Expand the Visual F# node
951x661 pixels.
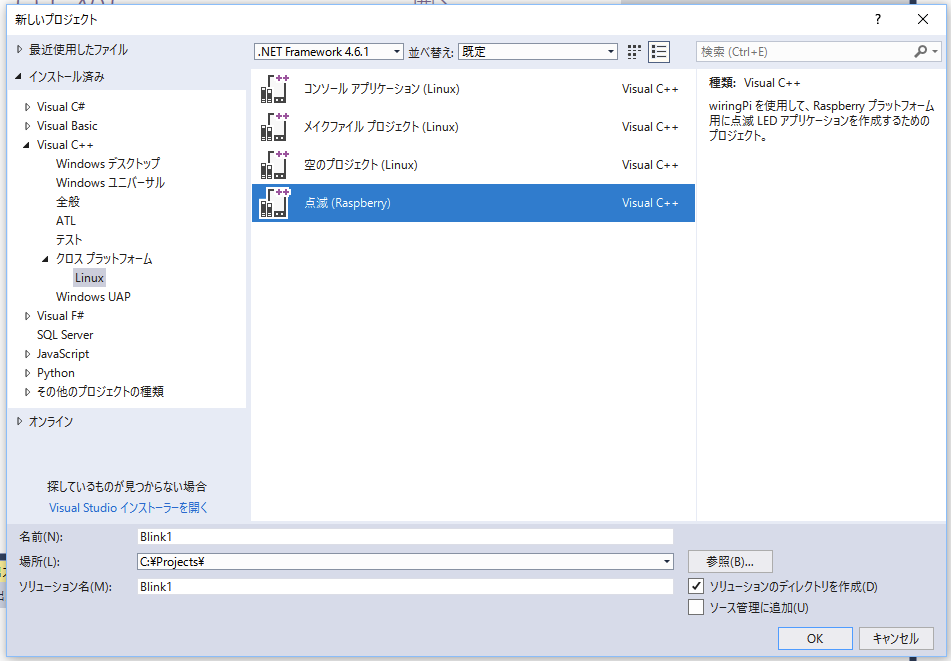(27, 316)
